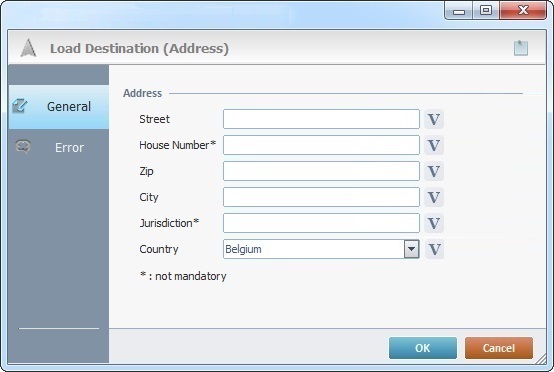Click the variable V icon beside Jurisdiction
This screenshot has height=372, width=554.
coord(434,223)
